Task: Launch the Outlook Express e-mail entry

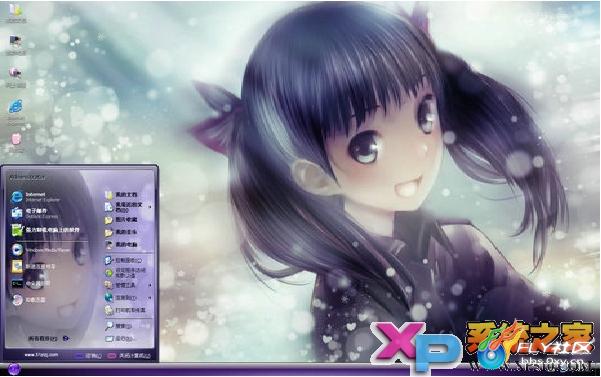Action: (x=34, y=213)
